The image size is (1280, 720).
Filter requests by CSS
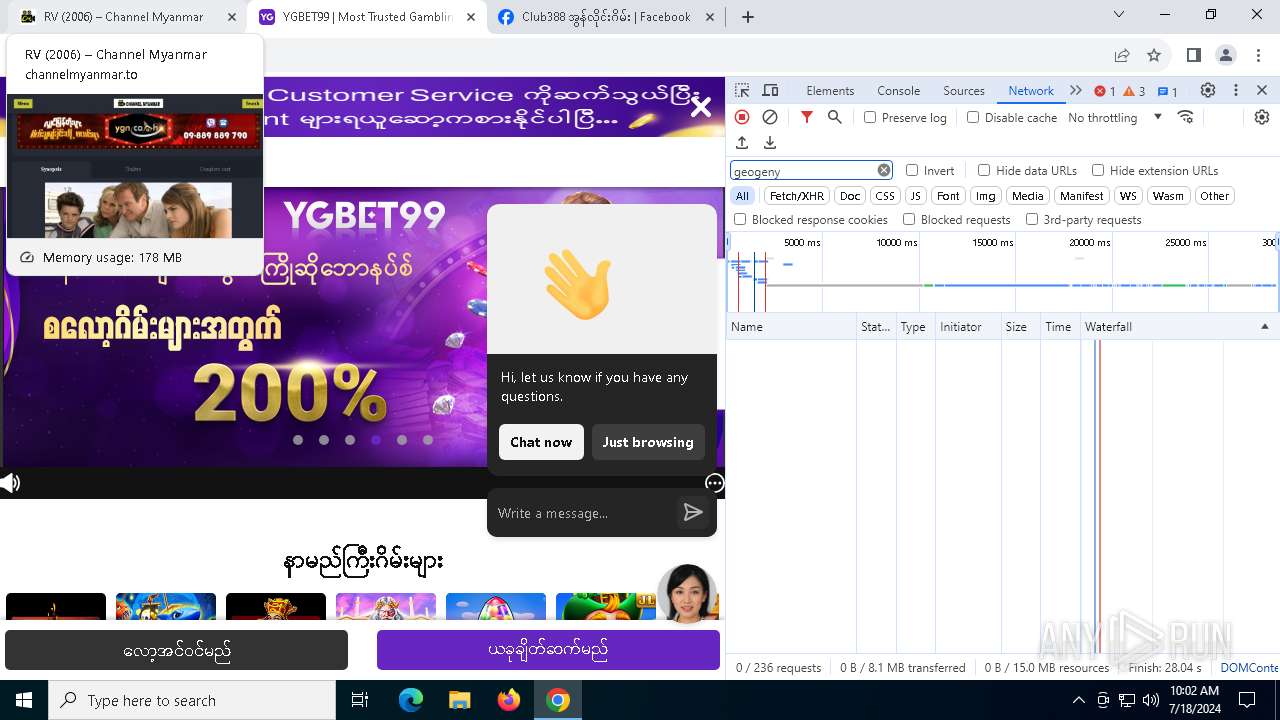pos(885,196)
